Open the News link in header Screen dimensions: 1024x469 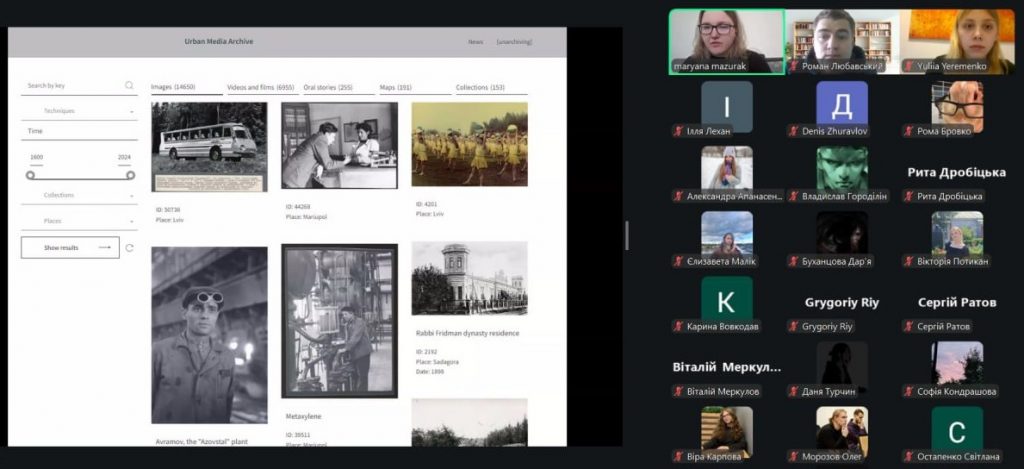tap(475, 42)
